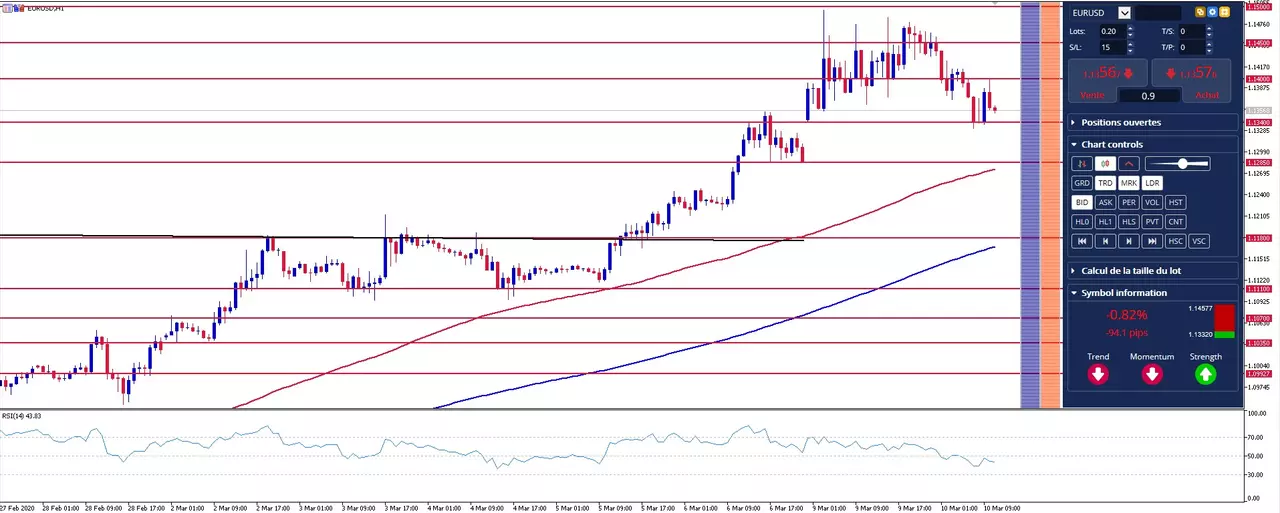The width and height of the screenshot is (1280, 513).
Task: Click the S/L stepper arrows
Action: coord(1130,47)
